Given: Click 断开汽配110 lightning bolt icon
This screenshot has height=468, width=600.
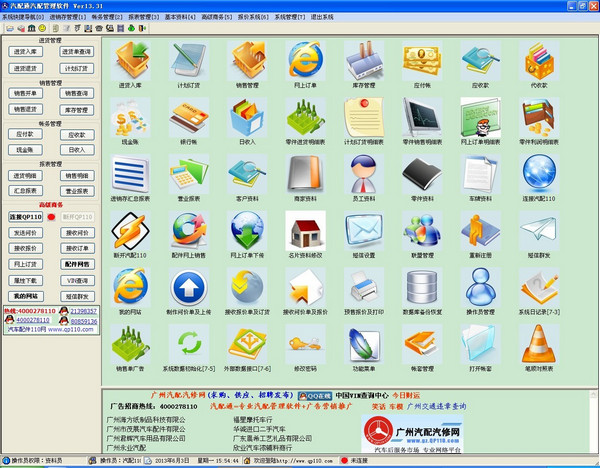Looking at the screenshot, I should pyautogui.click(x=130, y=231).
